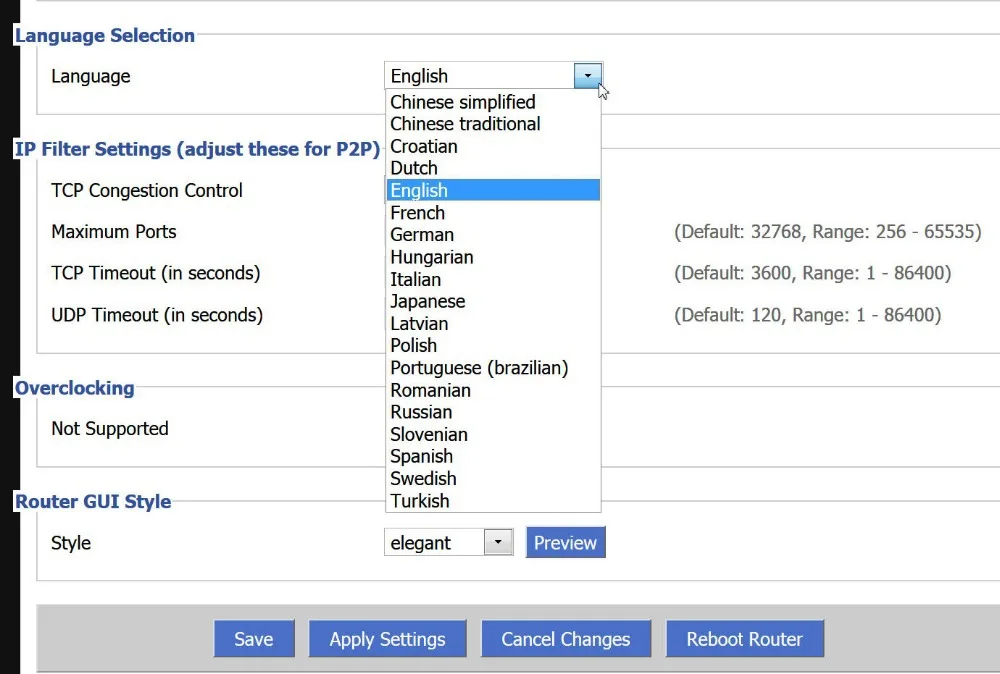Select Italian language option
The height and width of the screenshot is (674, 1000).
tap(493, 279)
